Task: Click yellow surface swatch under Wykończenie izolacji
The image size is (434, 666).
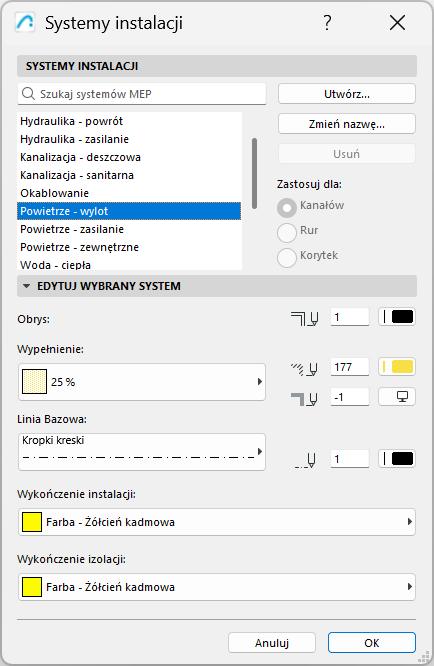Action: pos(31,587)
